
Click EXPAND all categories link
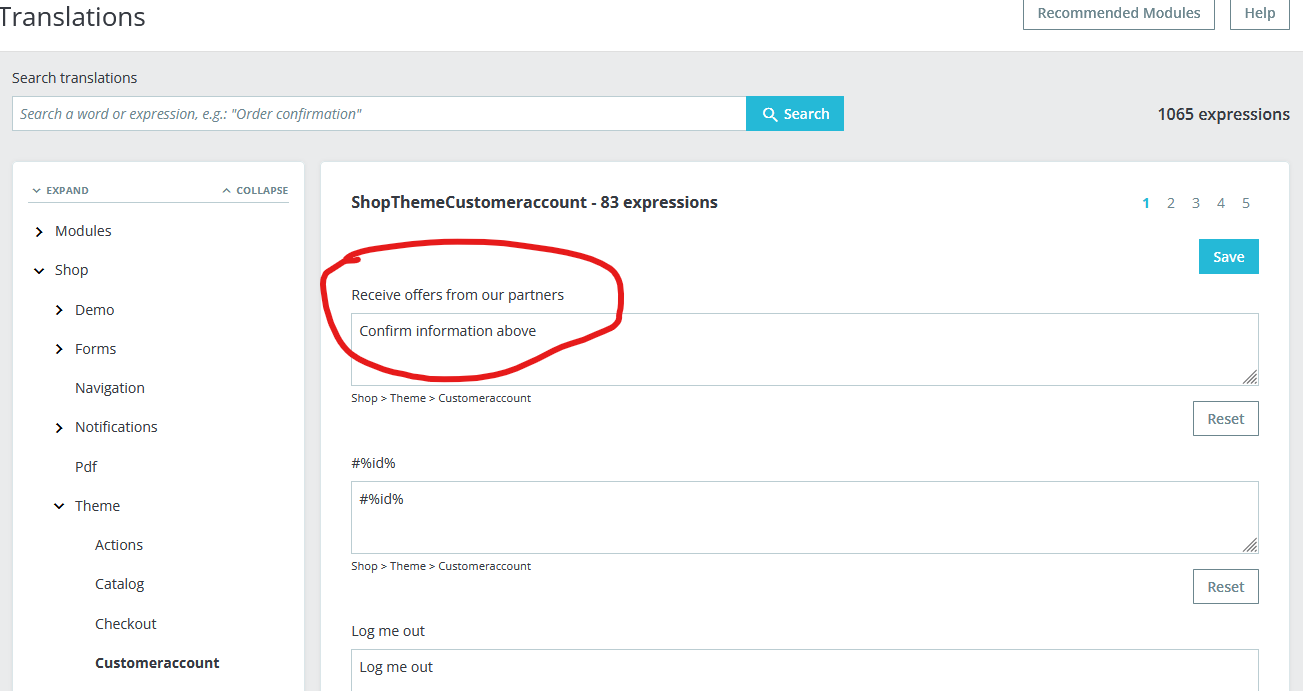coord(60,190)
